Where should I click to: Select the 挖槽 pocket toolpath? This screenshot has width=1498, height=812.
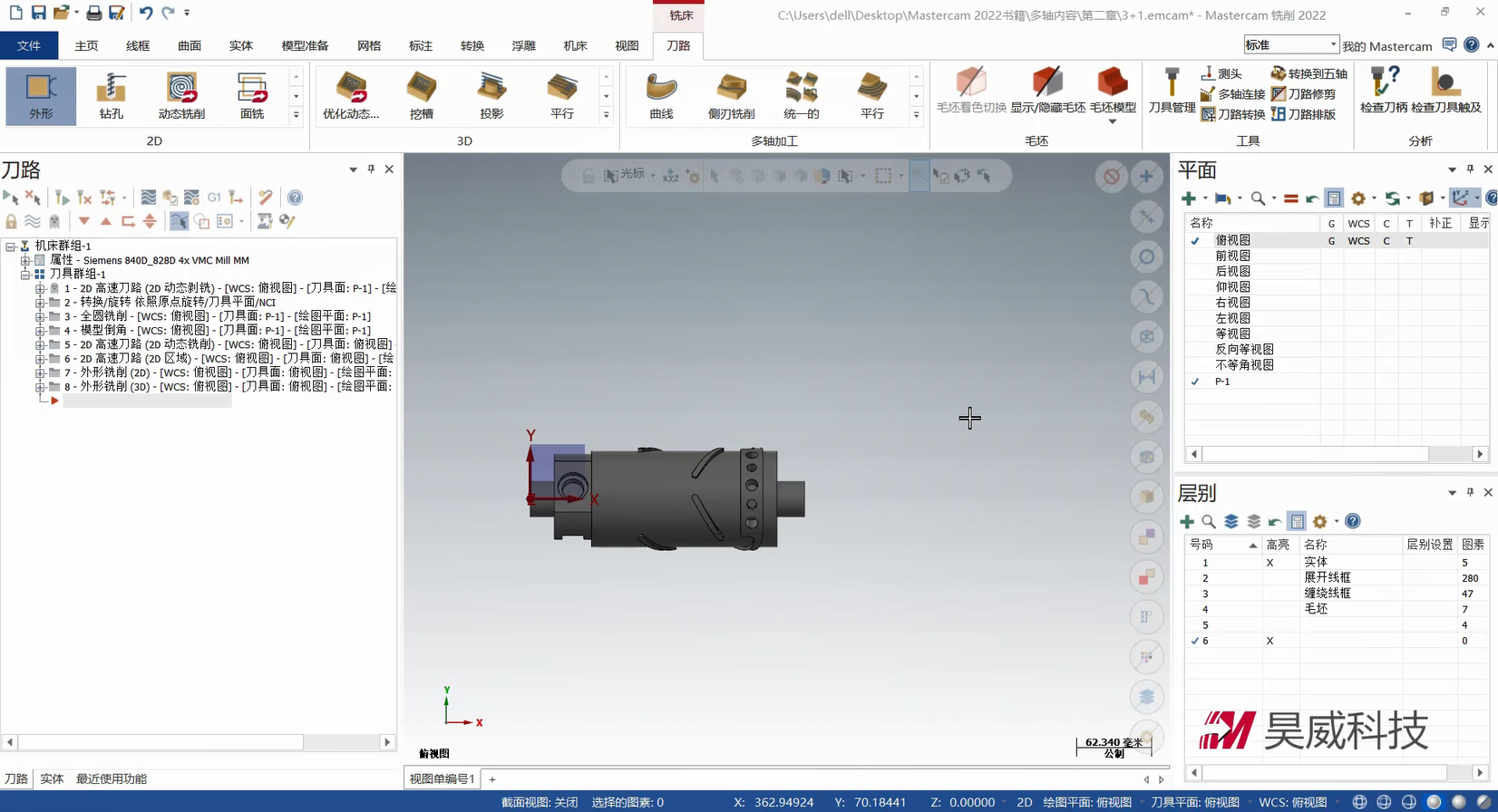pyautogui.click(x=422, y=96)
